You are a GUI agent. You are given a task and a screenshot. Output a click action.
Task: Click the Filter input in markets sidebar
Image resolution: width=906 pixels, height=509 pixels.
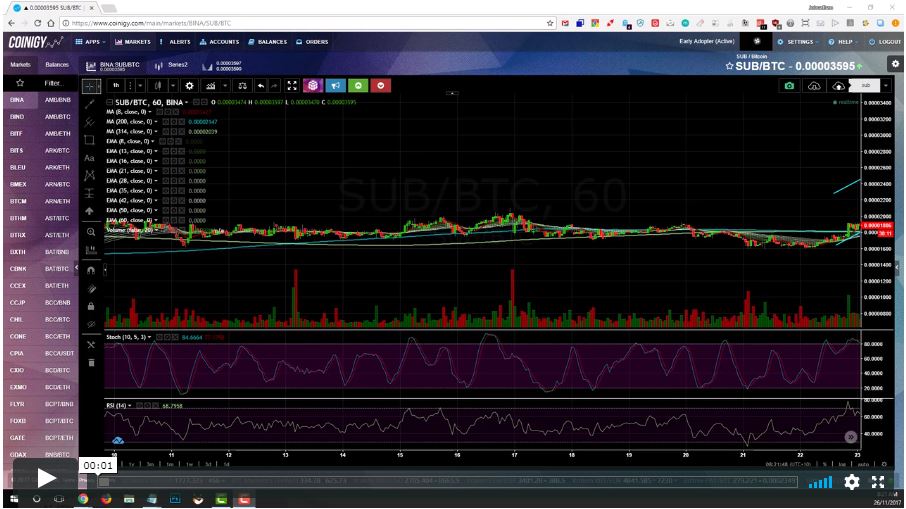click(53, 83)
